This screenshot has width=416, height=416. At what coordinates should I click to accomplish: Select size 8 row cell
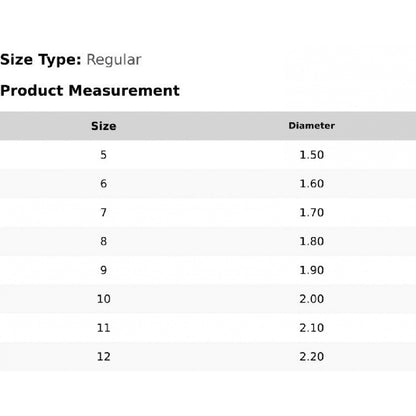click(104, 241)
